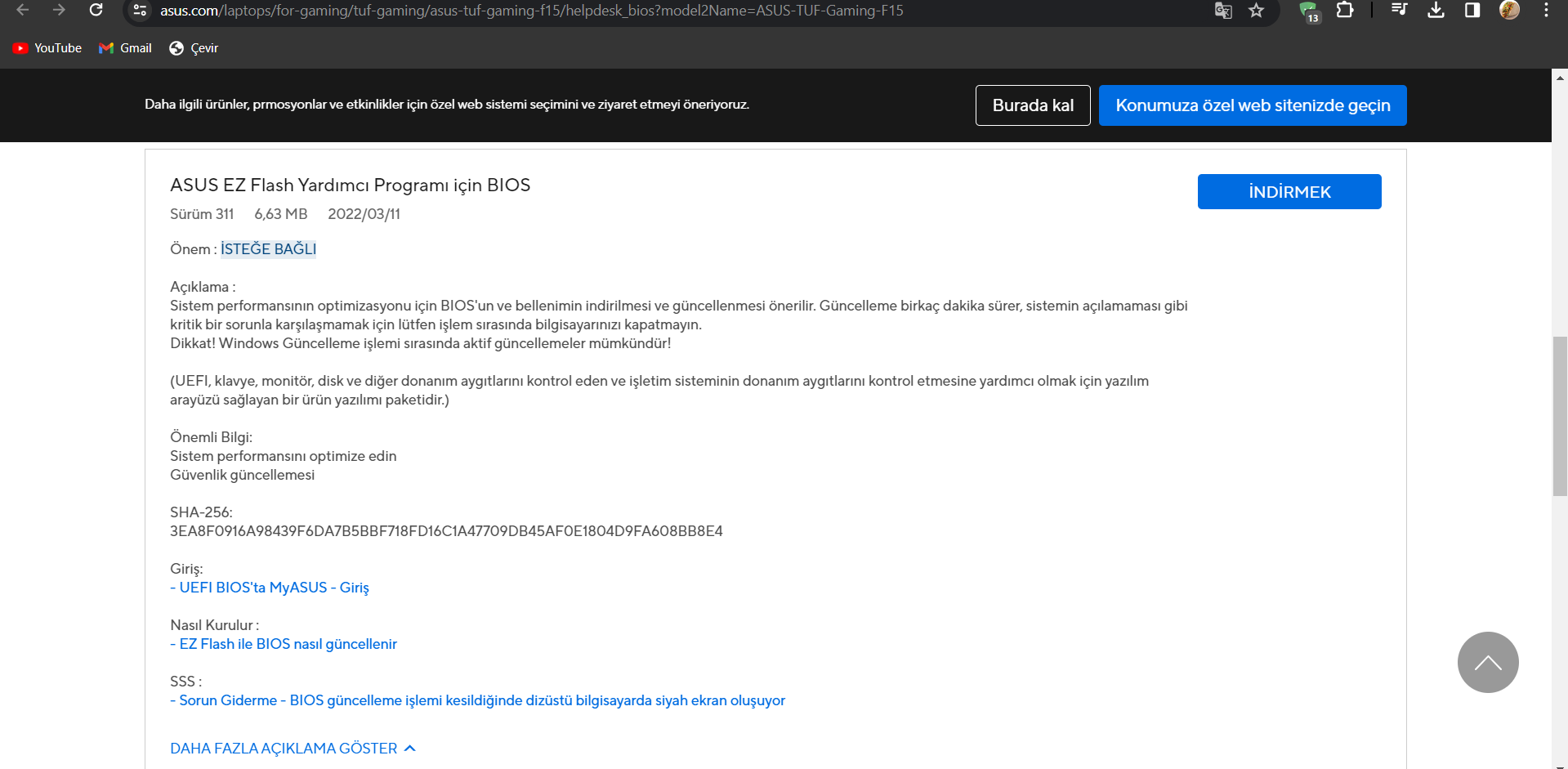Reload the ASUS support page
This screenshot has width=1568, height=769.
click(x=96, y=10)
